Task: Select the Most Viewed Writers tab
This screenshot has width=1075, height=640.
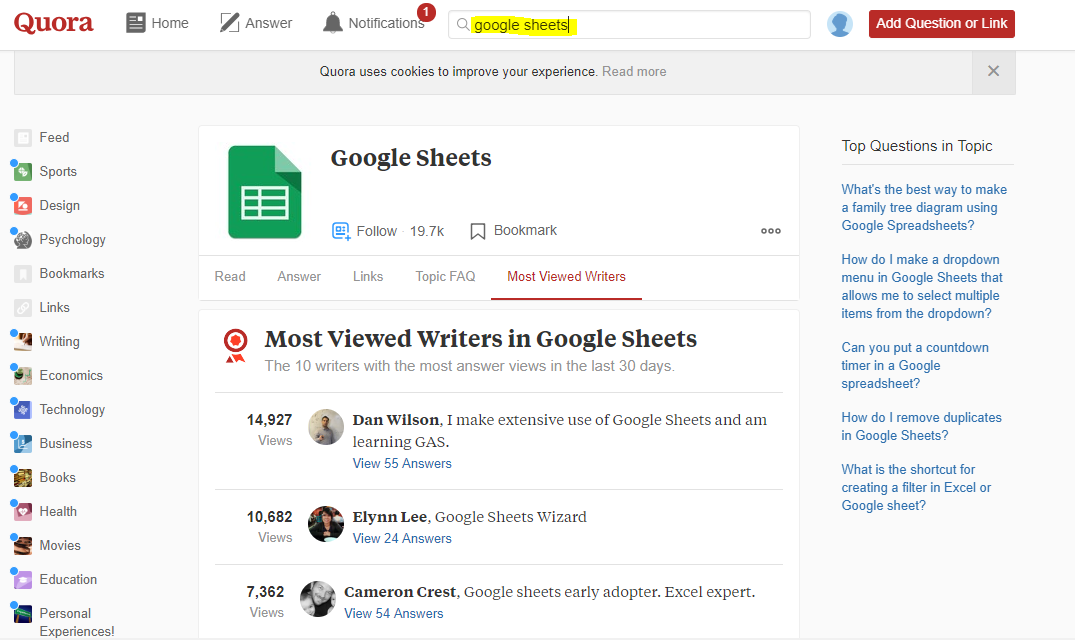Action: 566,277
